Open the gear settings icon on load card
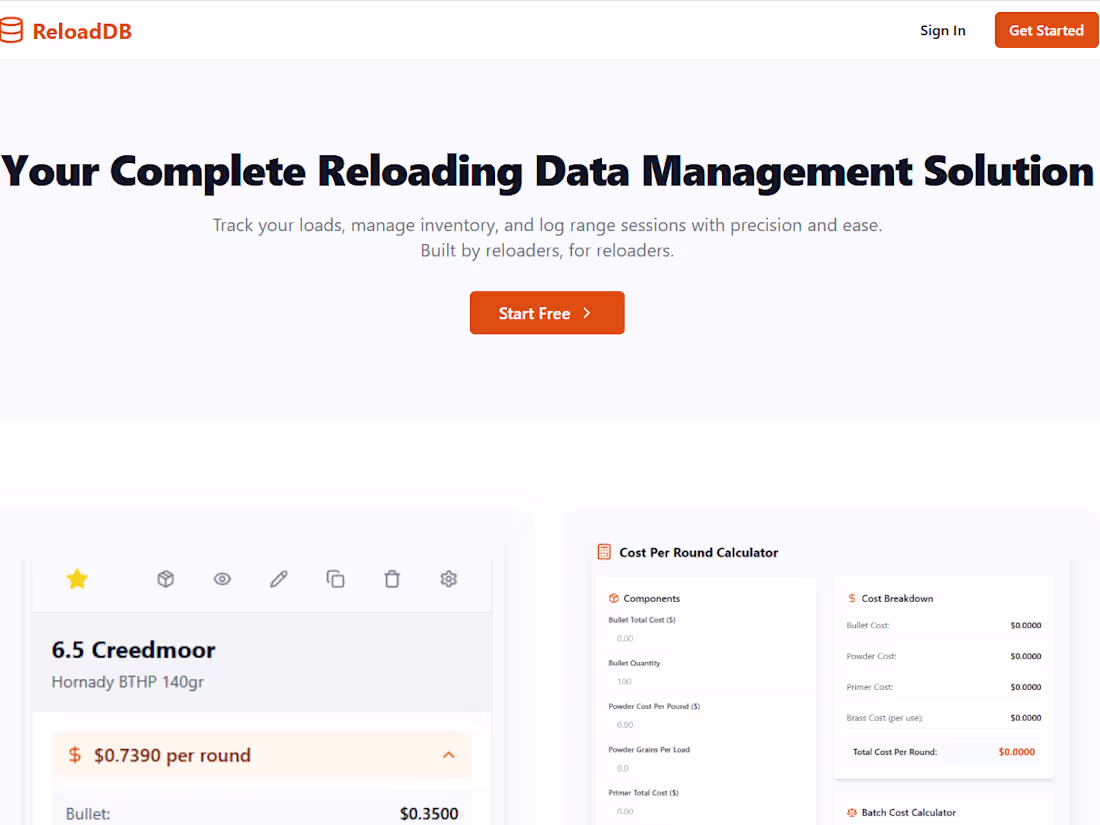Screen dimensions: 1100x825 click(448, 578)
